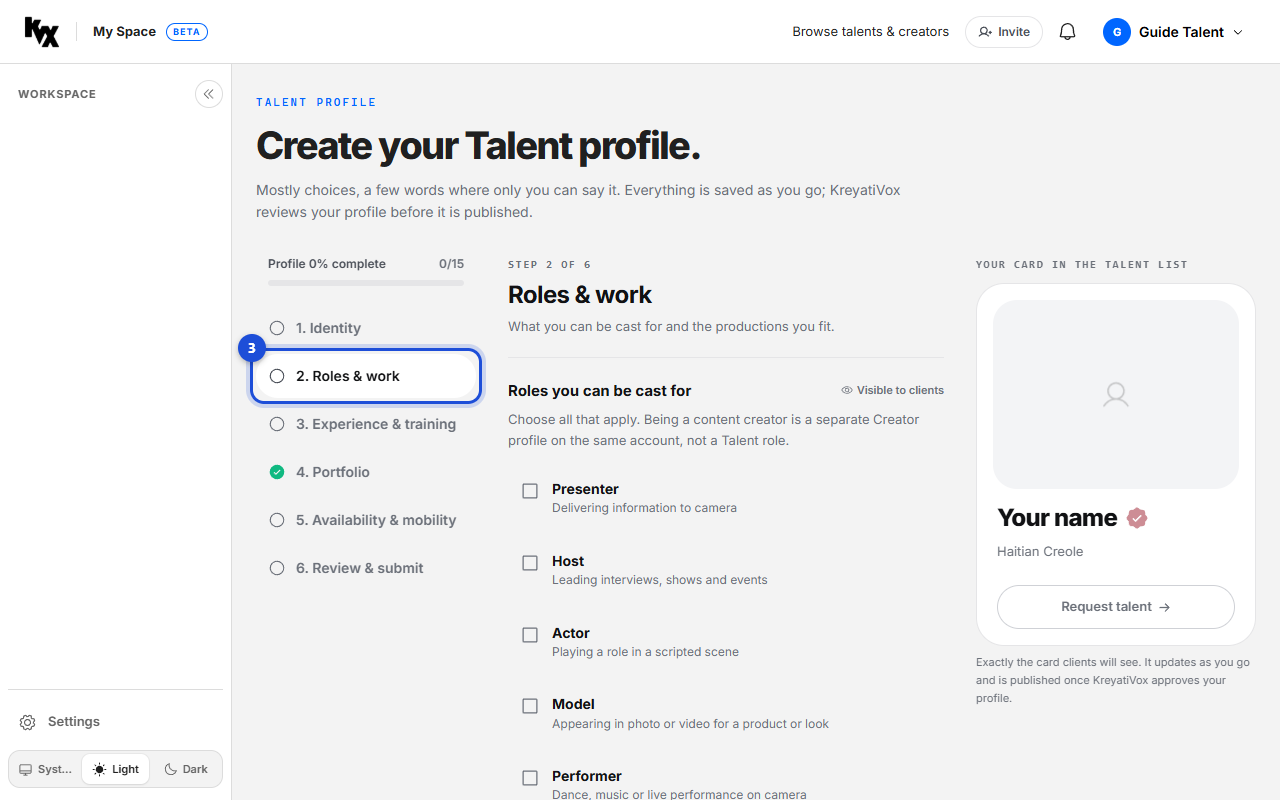Click the Visible to clients indicator
1280x800 pixels.
(x=892, y=390)
